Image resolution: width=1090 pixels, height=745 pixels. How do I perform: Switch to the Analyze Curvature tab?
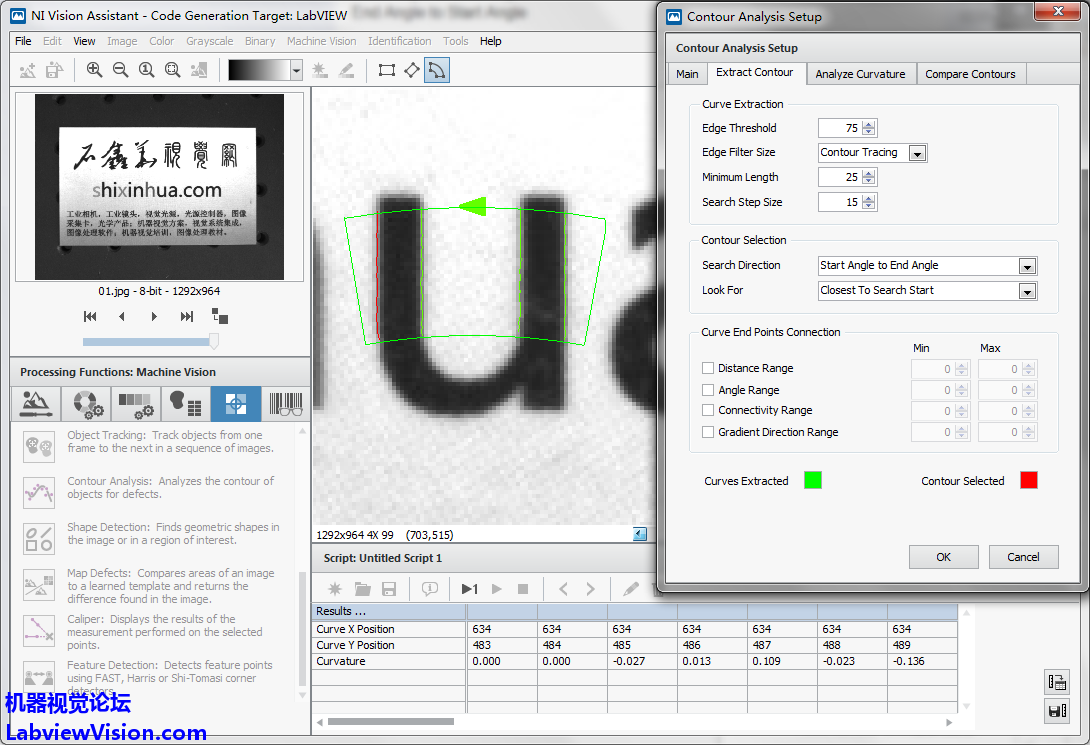click(860, 74)
